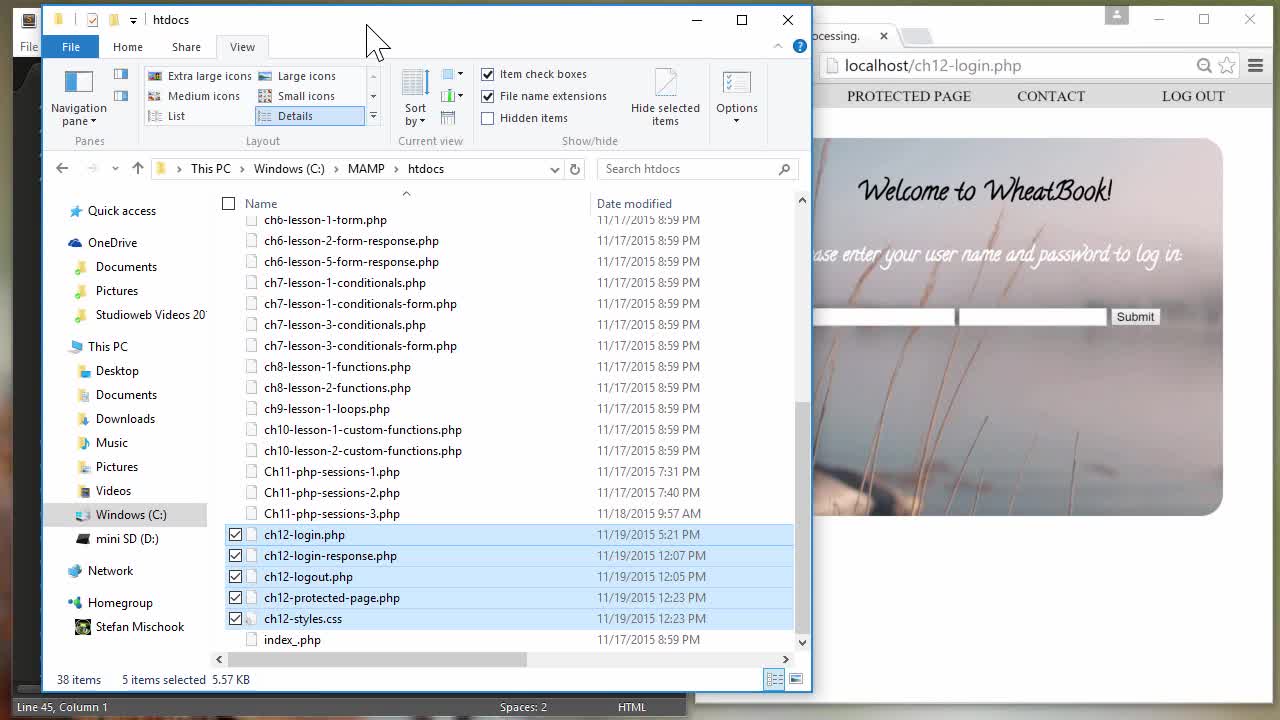
Task: Open Group by dropdown in Current view
Action: (452, 74)
